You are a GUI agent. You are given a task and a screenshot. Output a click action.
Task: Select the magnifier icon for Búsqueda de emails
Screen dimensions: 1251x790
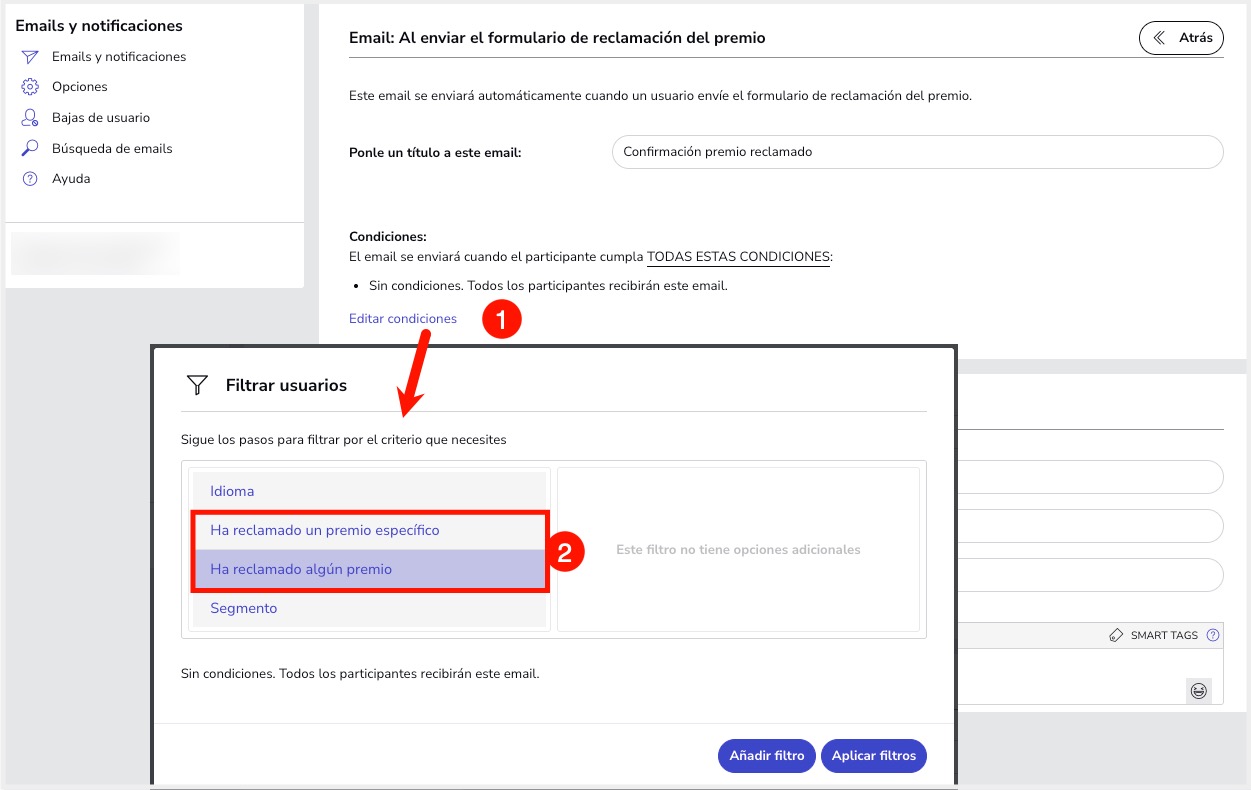coord(31,148)
